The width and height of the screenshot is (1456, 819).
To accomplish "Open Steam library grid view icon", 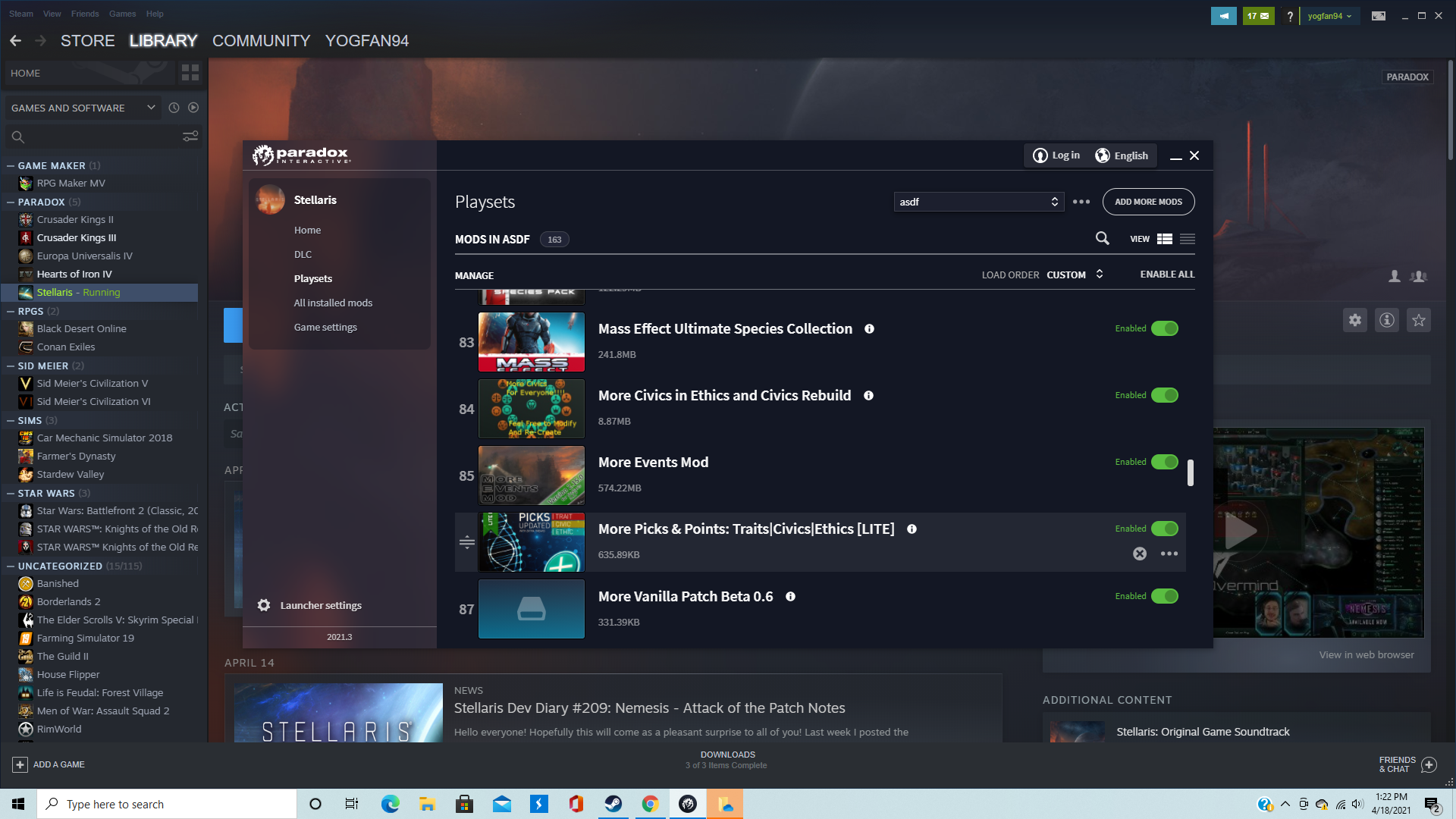I will coord(190,73).
